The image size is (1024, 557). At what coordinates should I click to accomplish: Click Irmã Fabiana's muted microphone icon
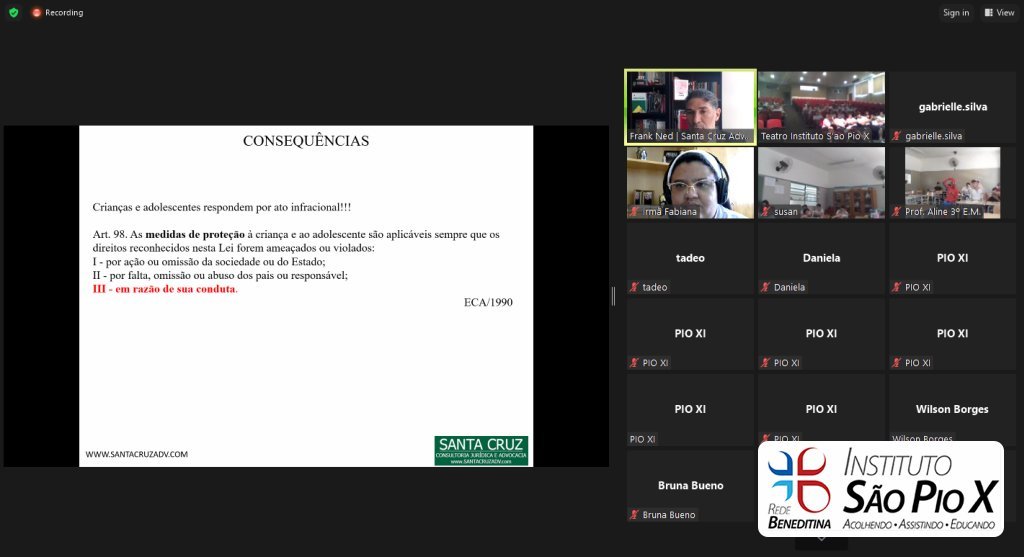[634, 212]
